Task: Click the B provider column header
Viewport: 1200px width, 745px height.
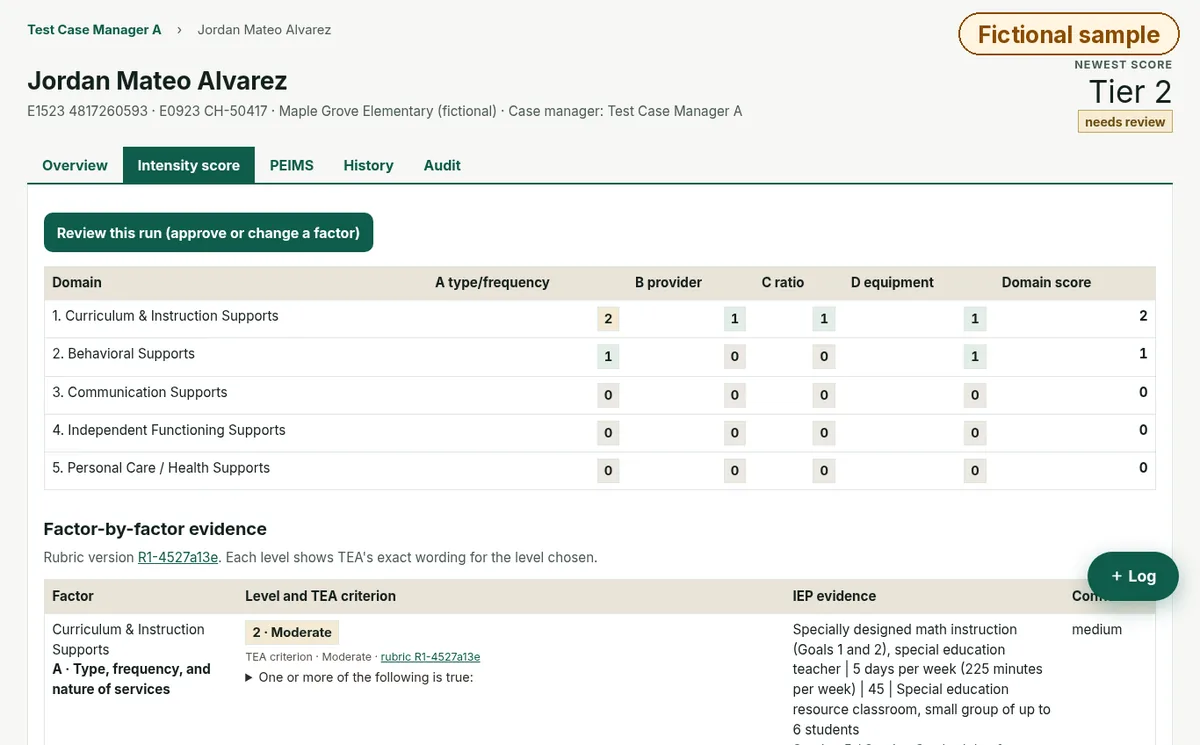Action: coord(669,283)
